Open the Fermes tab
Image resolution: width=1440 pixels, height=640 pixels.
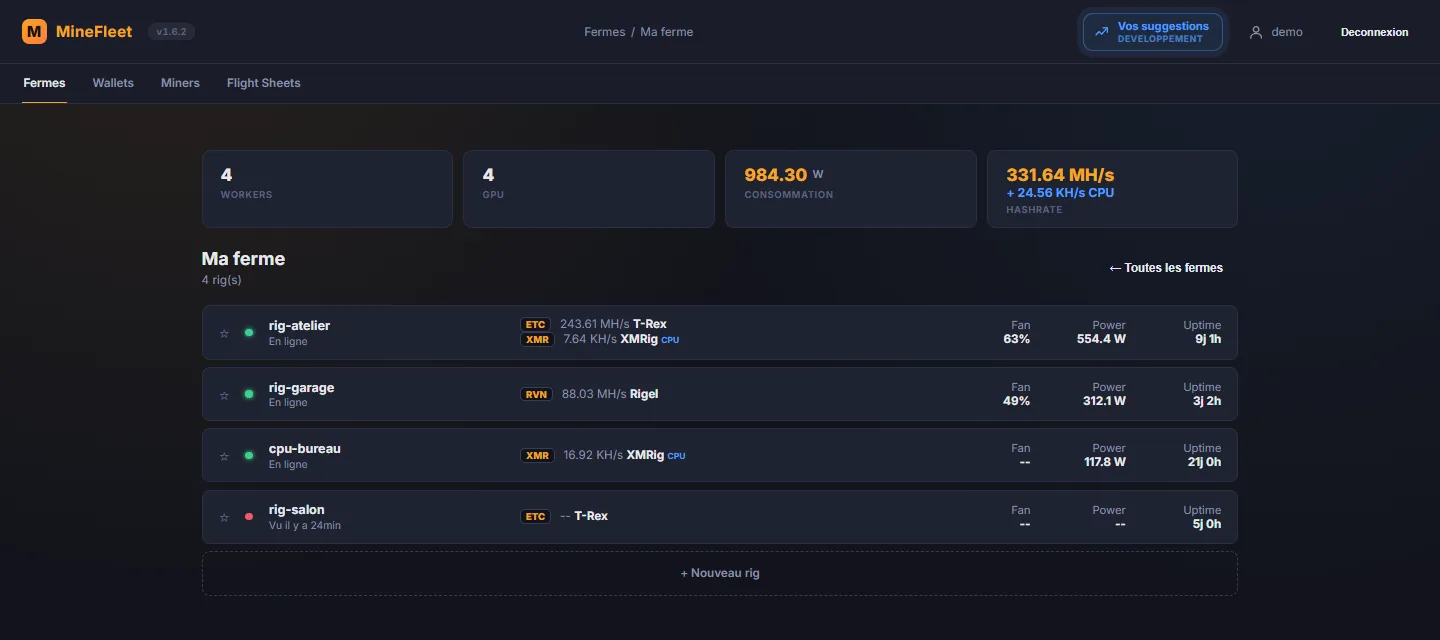pos(44,83)
